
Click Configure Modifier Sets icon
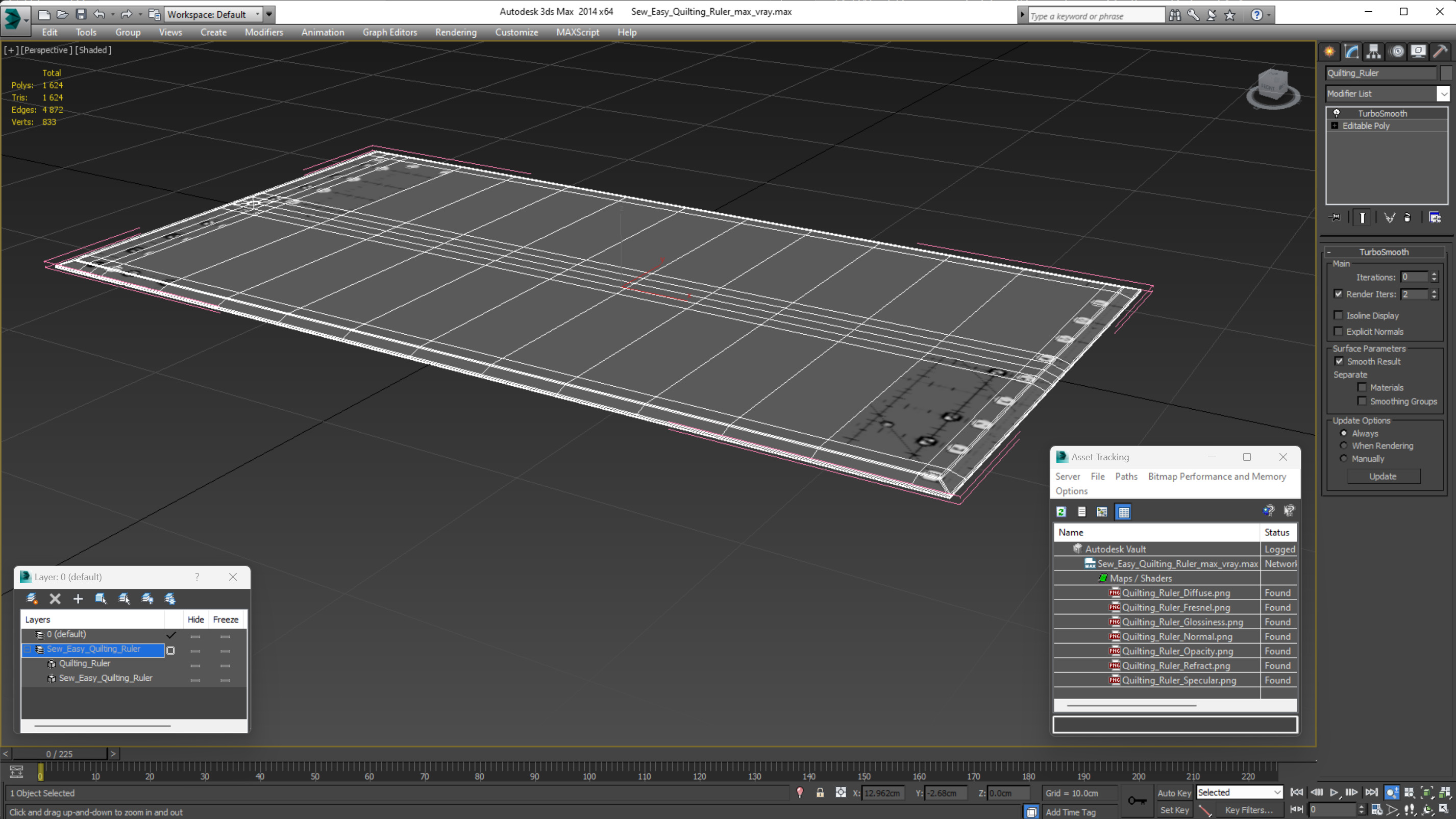[1435, 217]
